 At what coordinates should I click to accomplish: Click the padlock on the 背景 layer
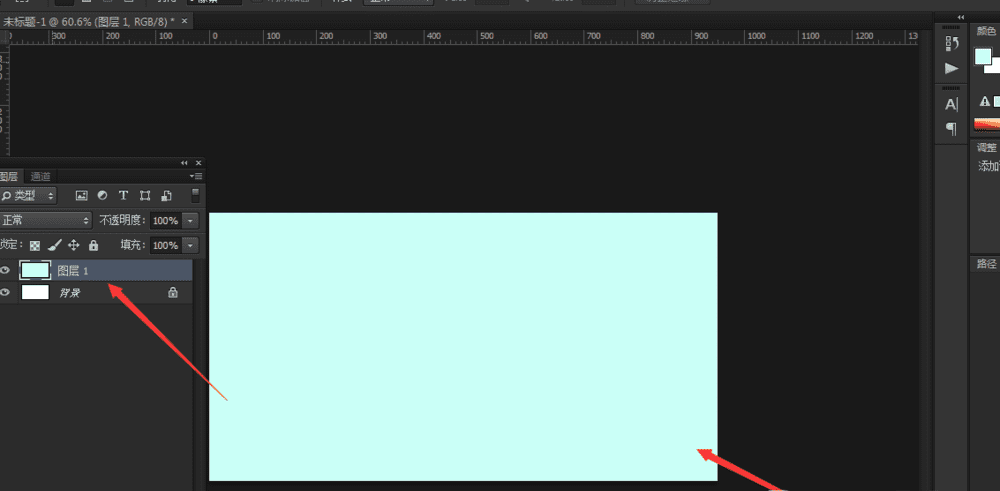coord(172,292)
